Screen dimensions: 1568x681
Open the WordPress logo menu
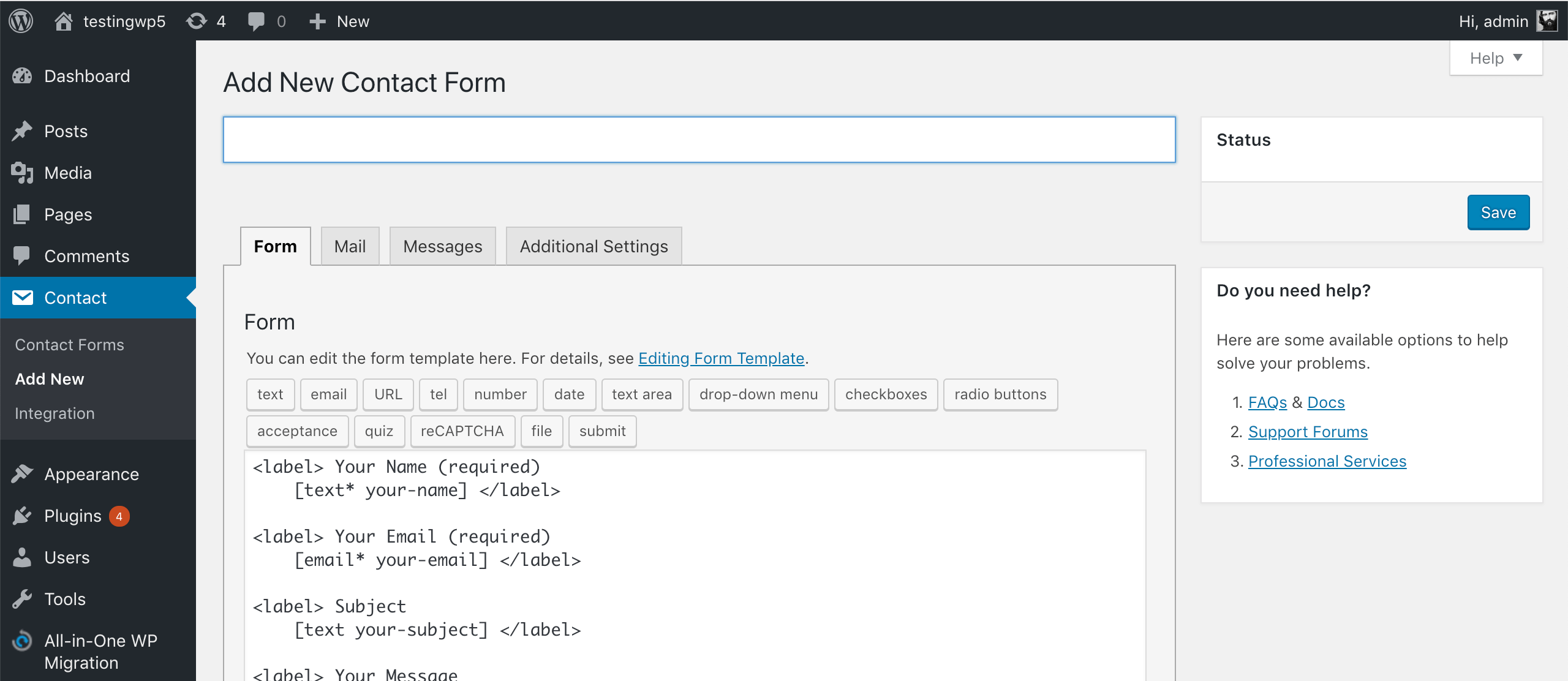pyautogui.click(x=20, y=20)
